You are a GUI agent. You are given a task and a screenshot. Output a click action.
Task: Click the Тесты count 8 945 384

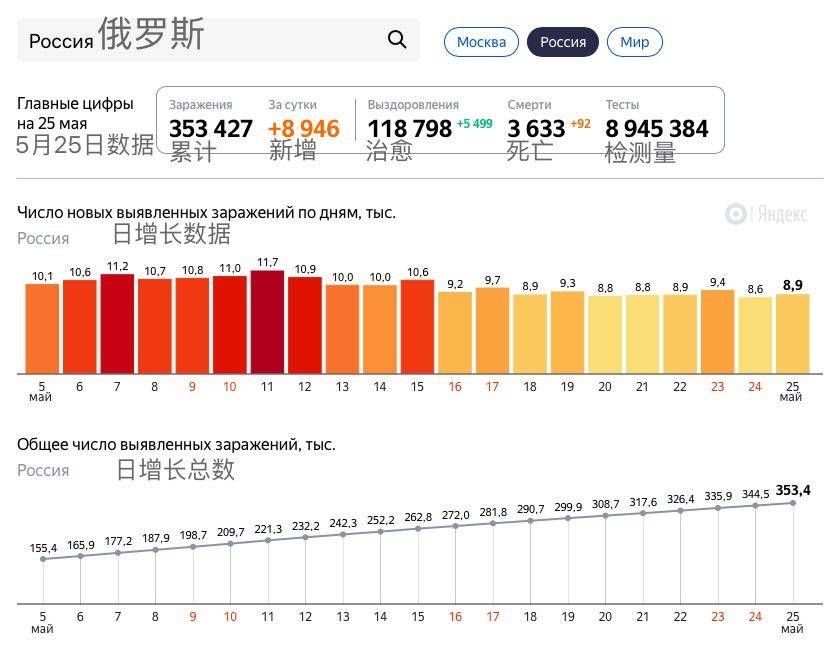click(x=657, y=128)
